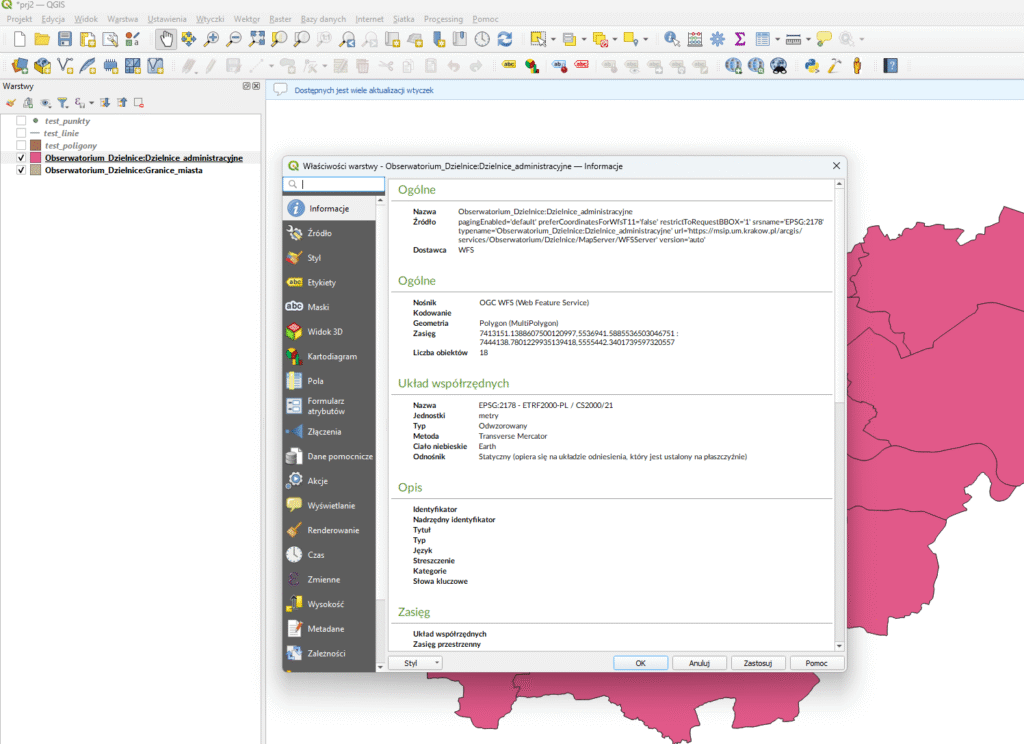Open the Styl dropdown at dialog bottom
Viewport: 1024px width, 744px height.
tap(413, 663)
